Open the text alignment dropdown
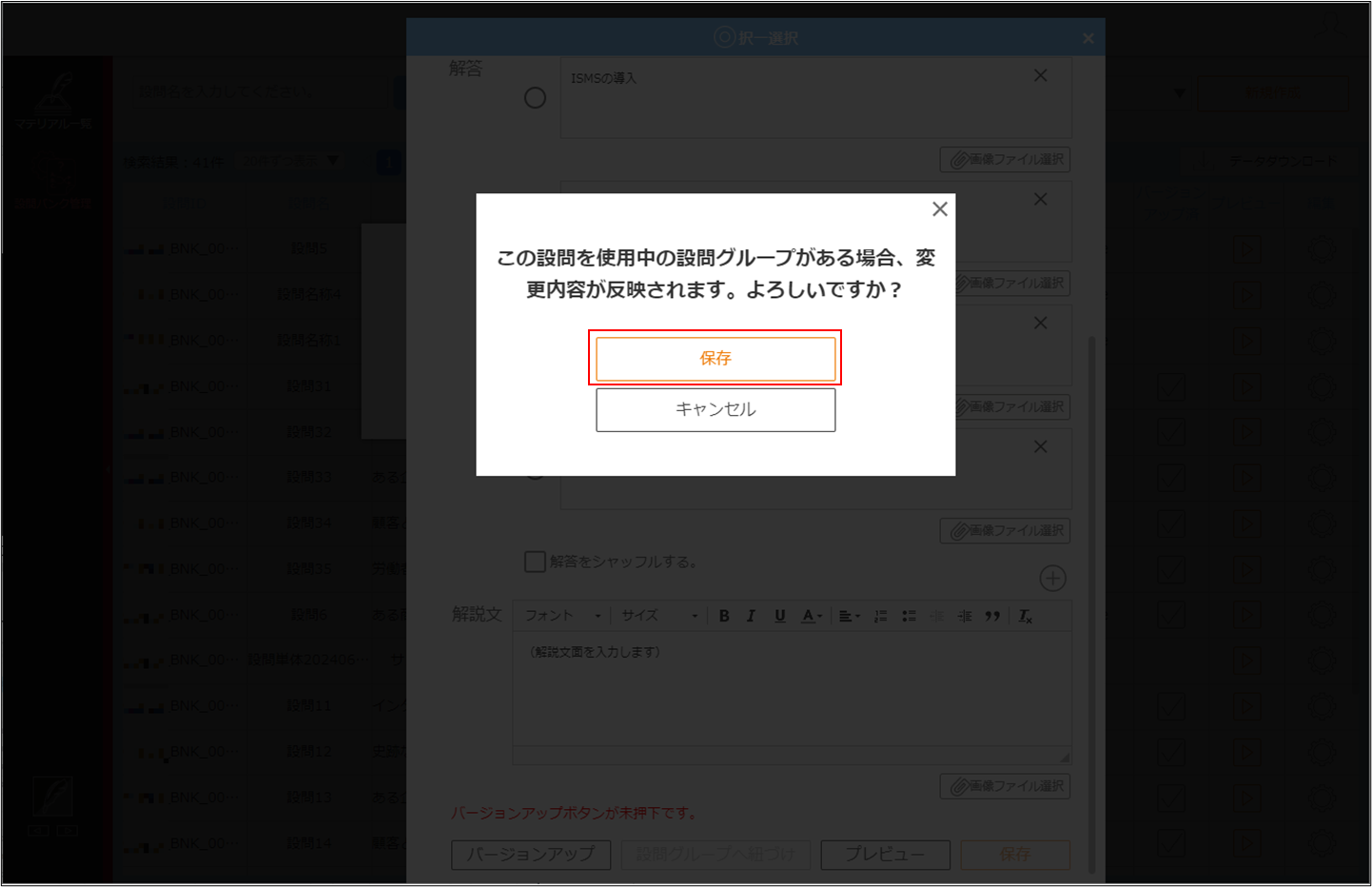The width and height of the screenshot is (1372, 887). [850, 616]
